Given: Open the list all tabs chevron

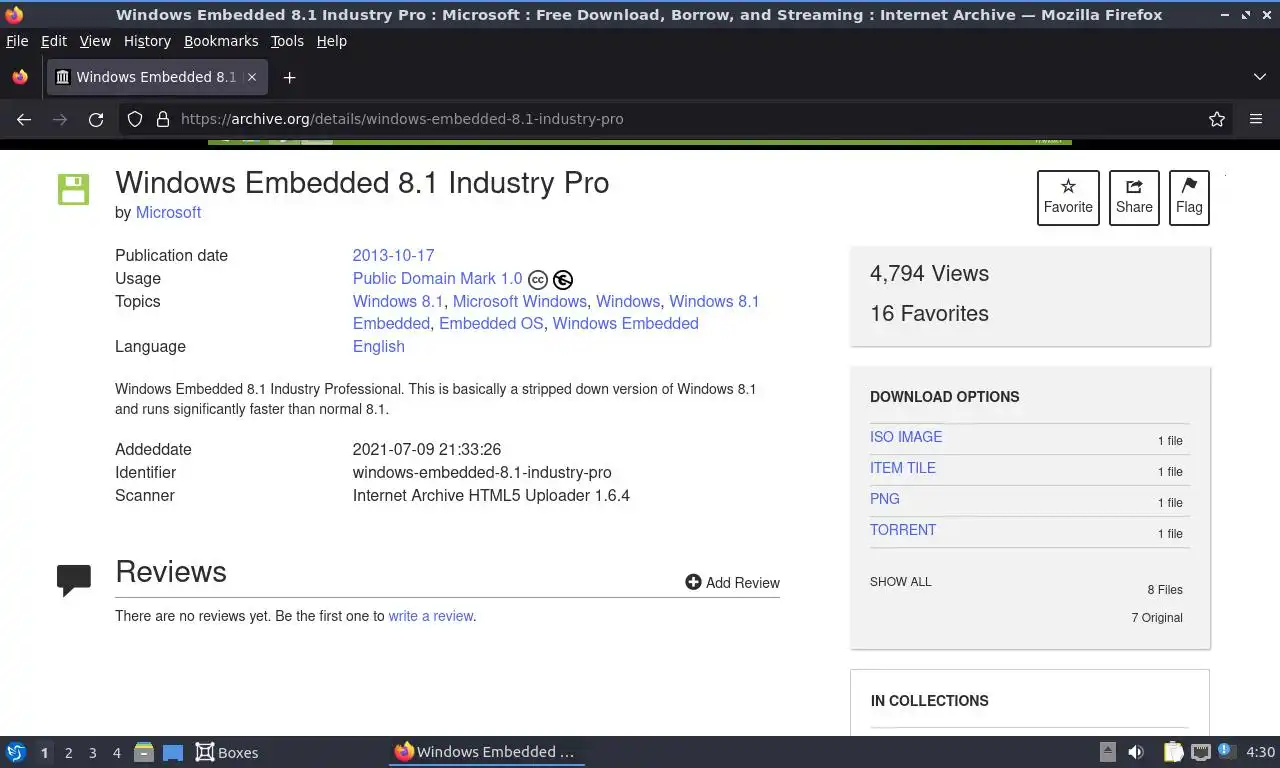Looking at the screenshot, I should point(1260,77).
